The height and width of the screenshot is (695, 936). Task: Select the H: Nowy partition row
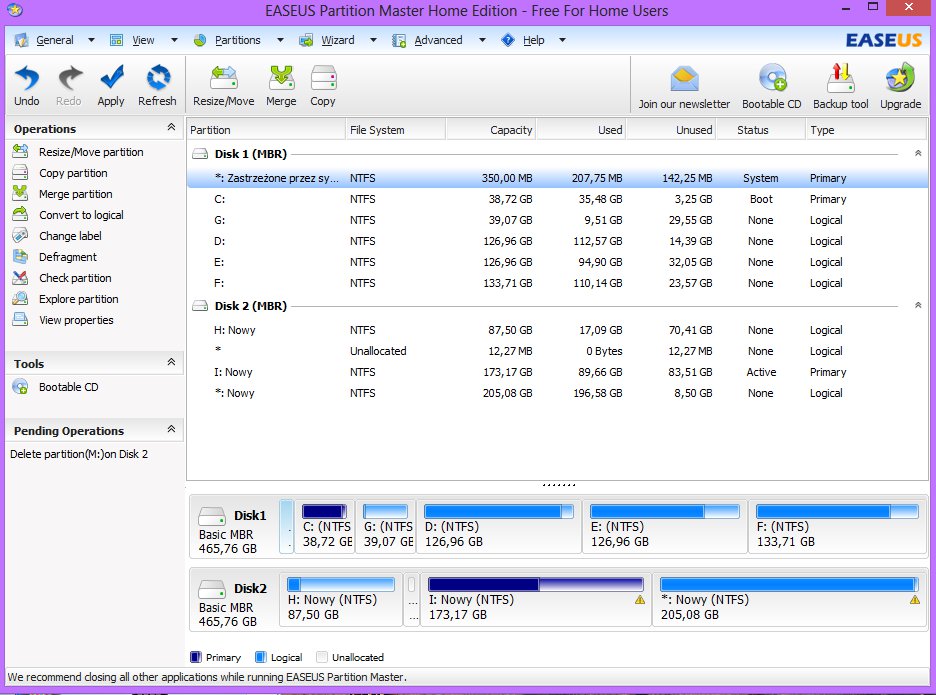click(558, 330)
